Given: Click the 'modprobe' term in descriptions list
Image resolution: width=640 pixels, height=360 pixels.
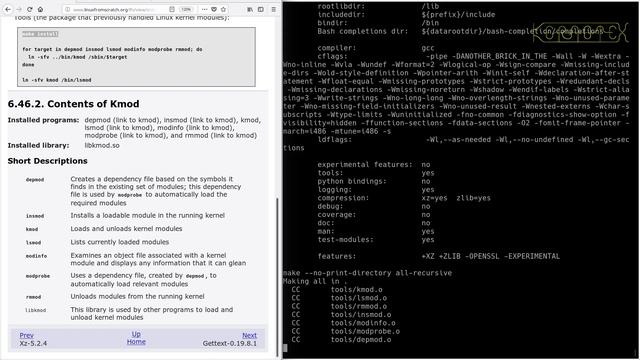Looking at the screenshot, I should click(38, 276).
